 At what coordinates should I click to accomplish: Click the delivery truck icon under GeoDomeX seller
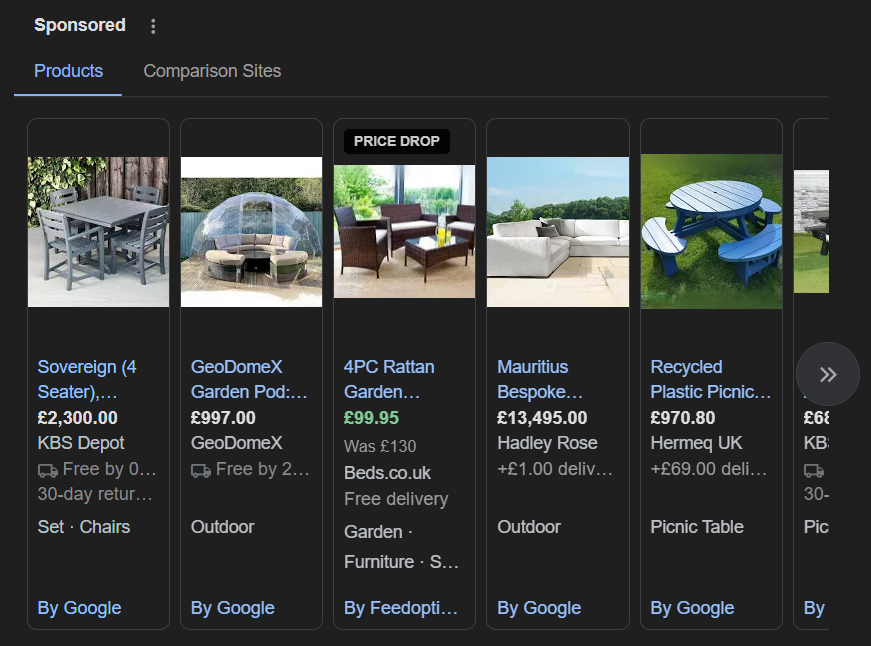[201, 471]
